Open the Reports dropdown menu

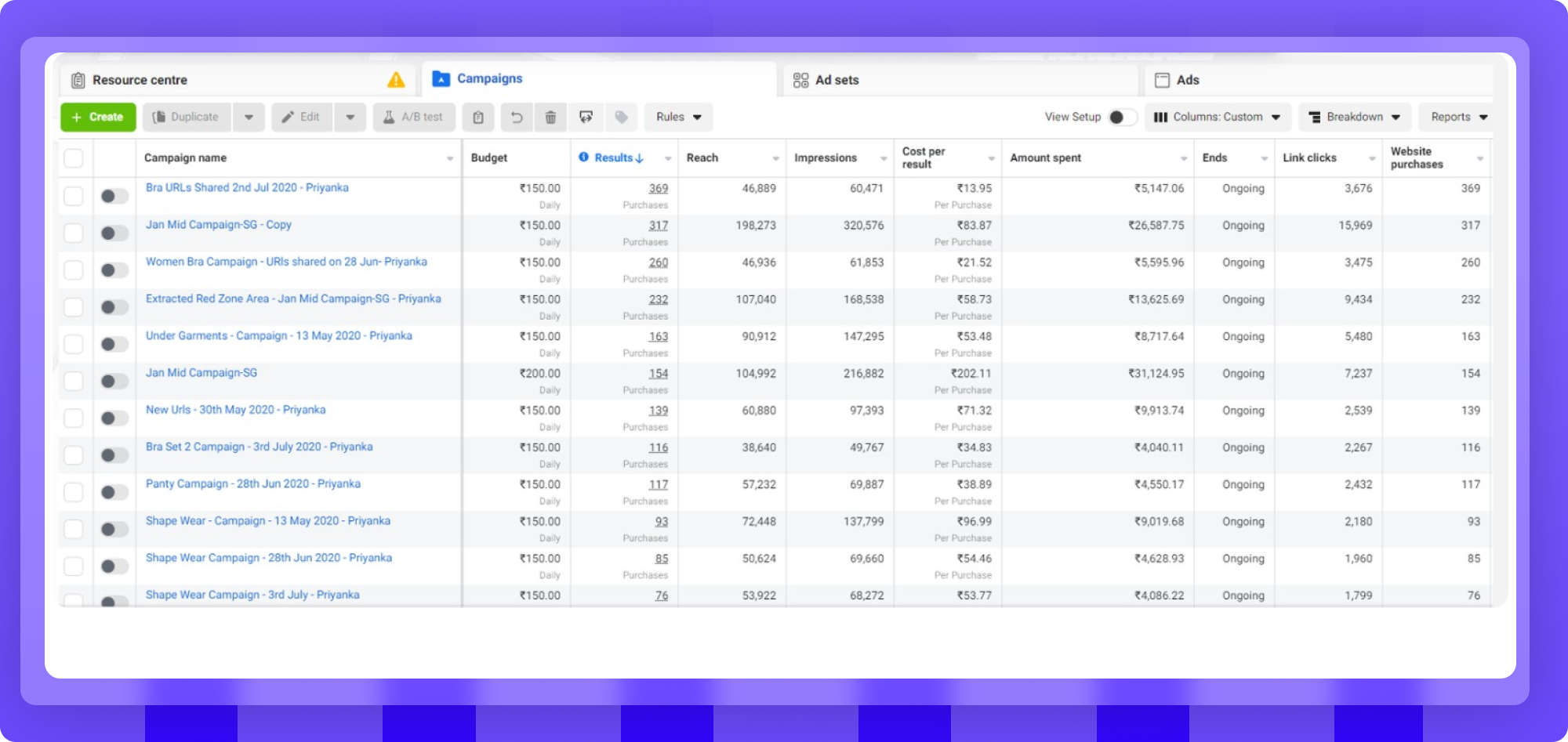pyautogui.click(x=1458, y=118)
